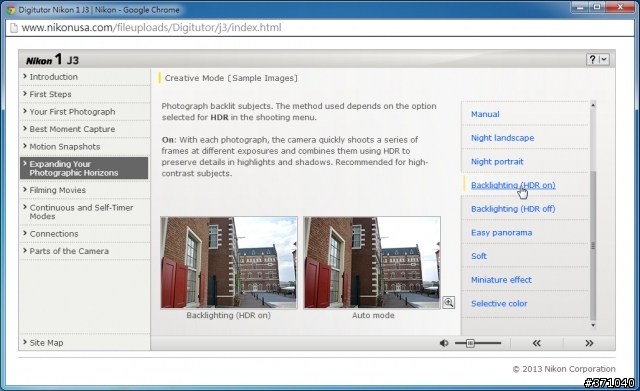This screenshot has width=640, height=391.
Task: Select Backlighting (HDR on) link
Action: [513, 185]
